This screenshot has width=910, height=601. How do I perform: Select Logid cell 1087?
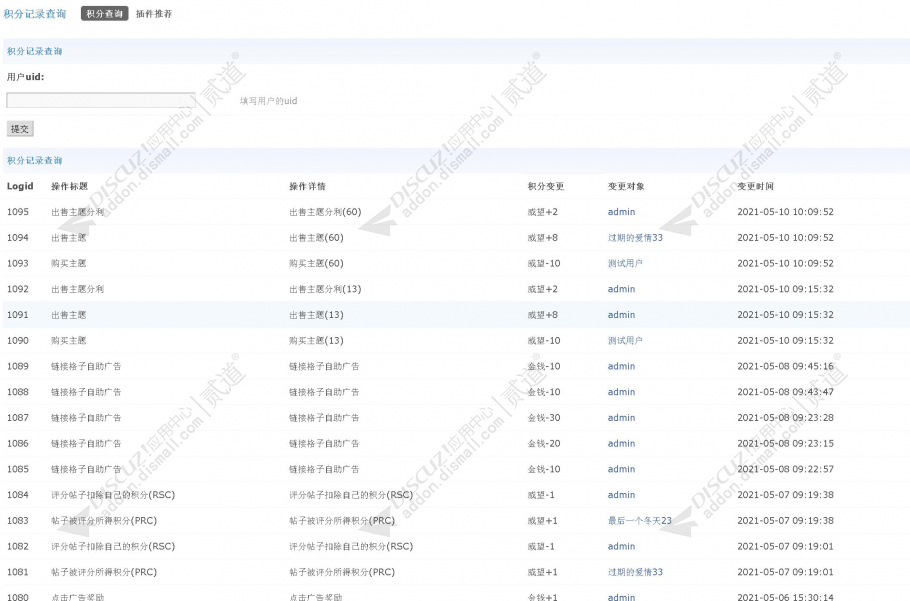17,417
